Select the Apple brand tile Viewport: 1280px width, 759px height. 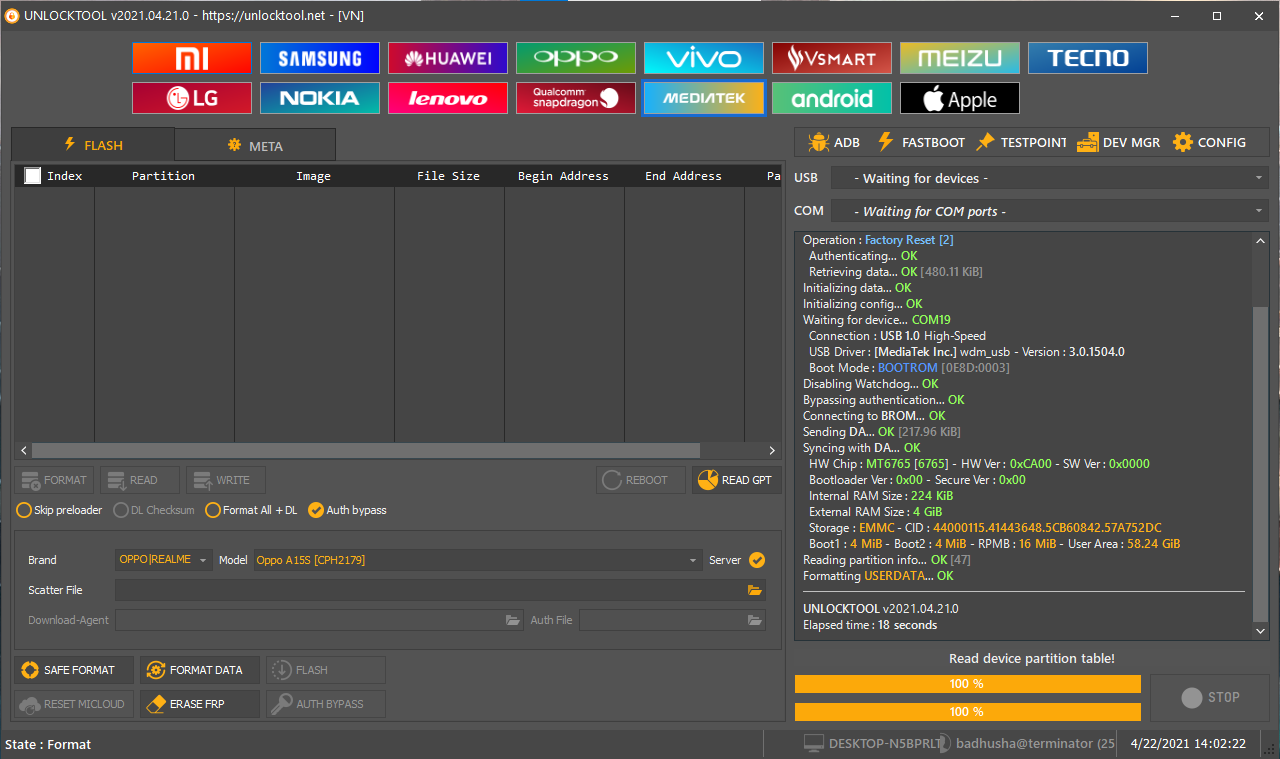[960, 98]
